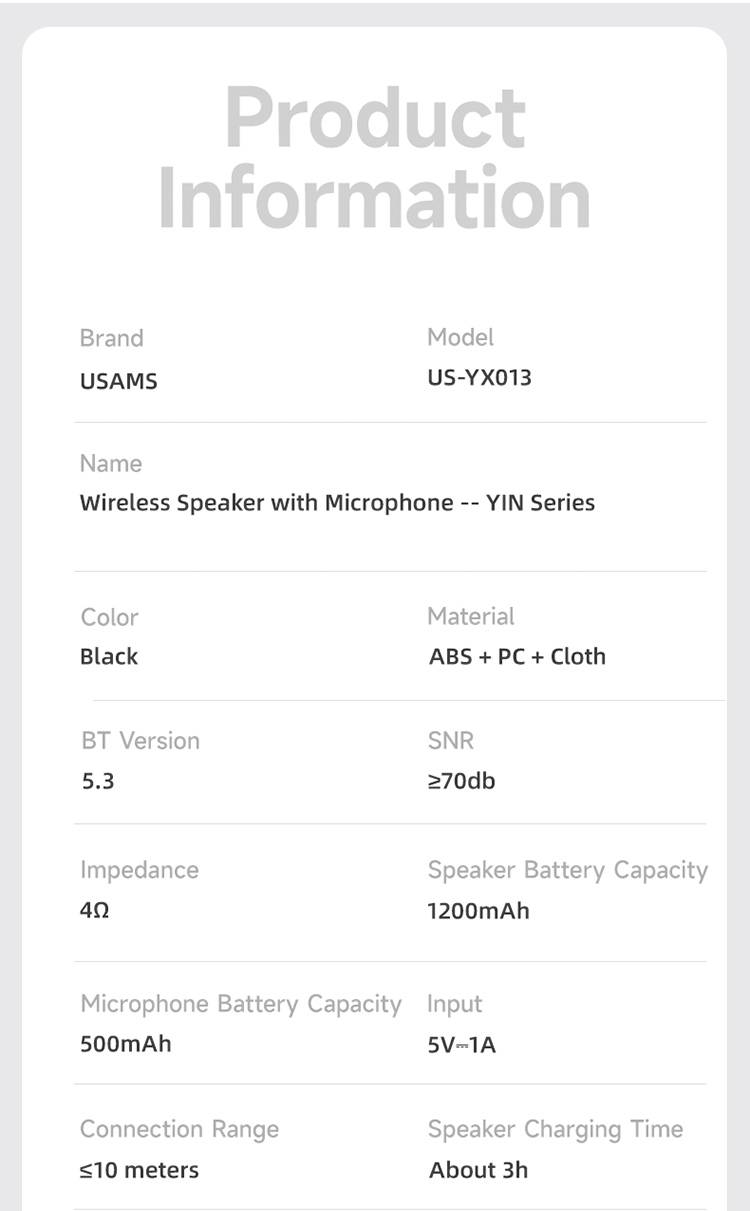
Task: Click the 4Ω impedance value
Action: (x=94, y=911)
